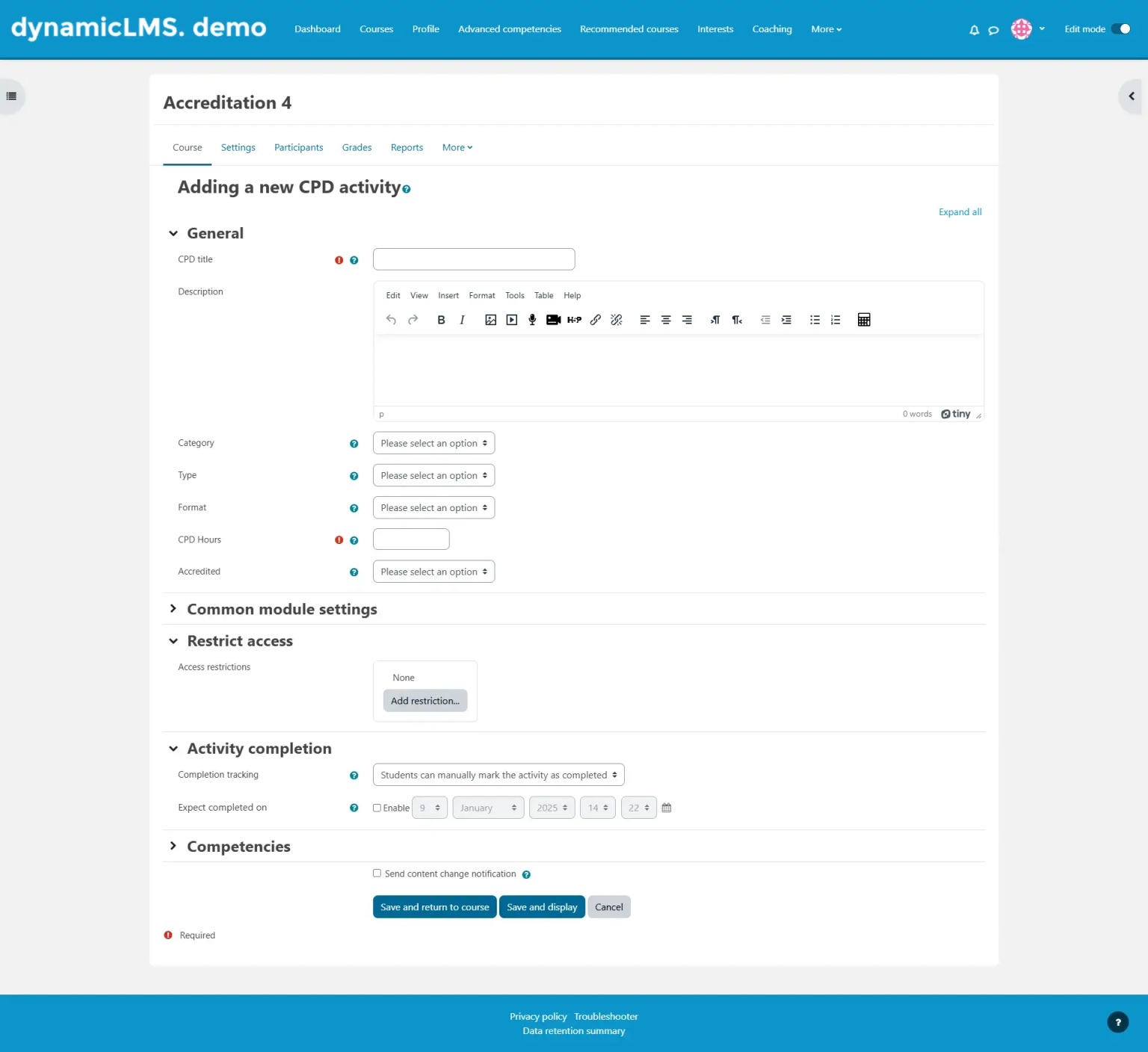Go to Dashboard in top navigation

[318, 29]
